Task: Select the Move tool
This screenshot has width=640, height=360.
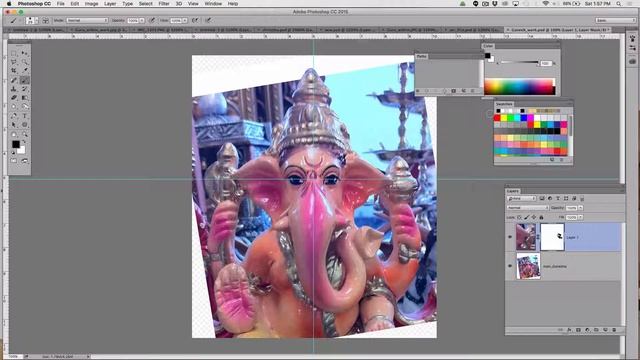Action: (x=24, y=53)
